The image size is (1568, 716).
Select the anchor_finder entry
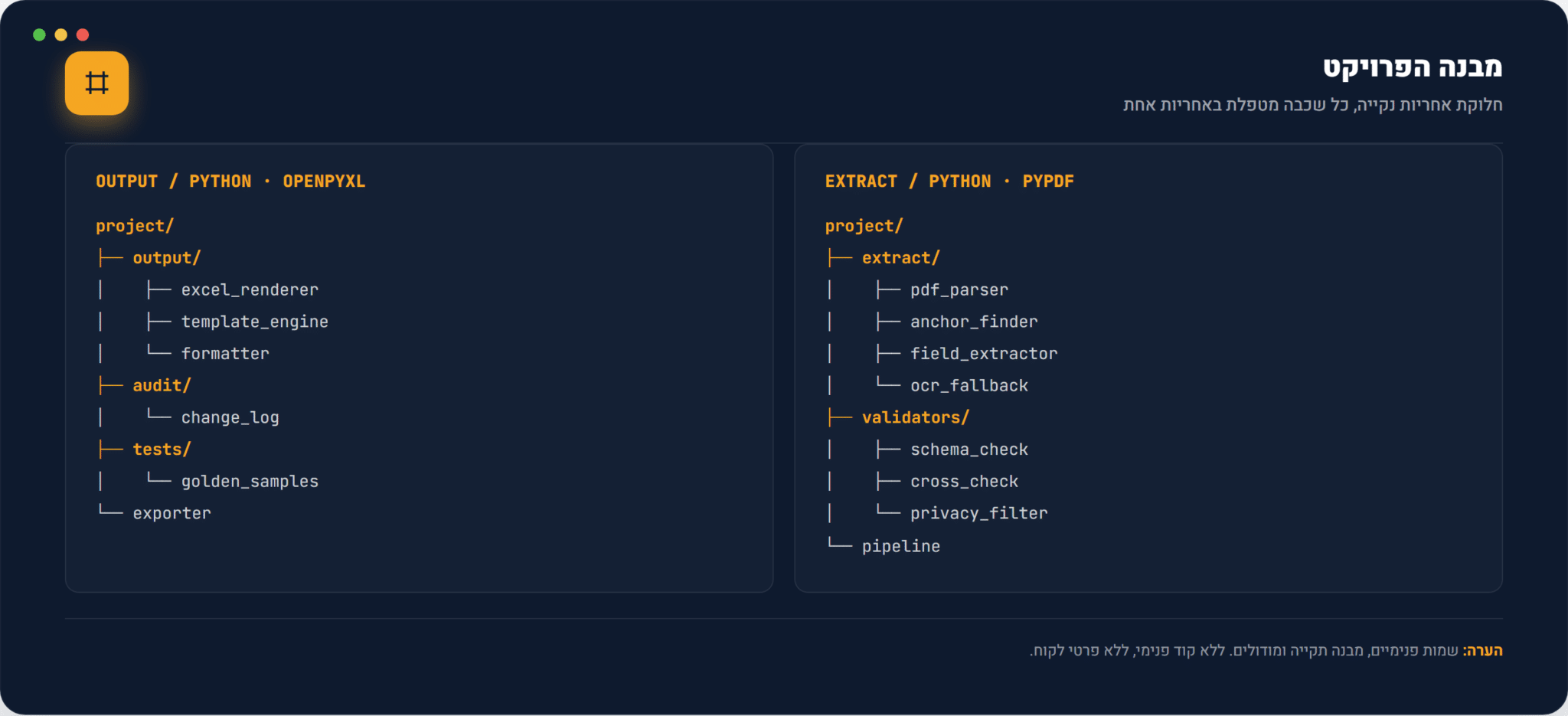click(x=974, y=322)
